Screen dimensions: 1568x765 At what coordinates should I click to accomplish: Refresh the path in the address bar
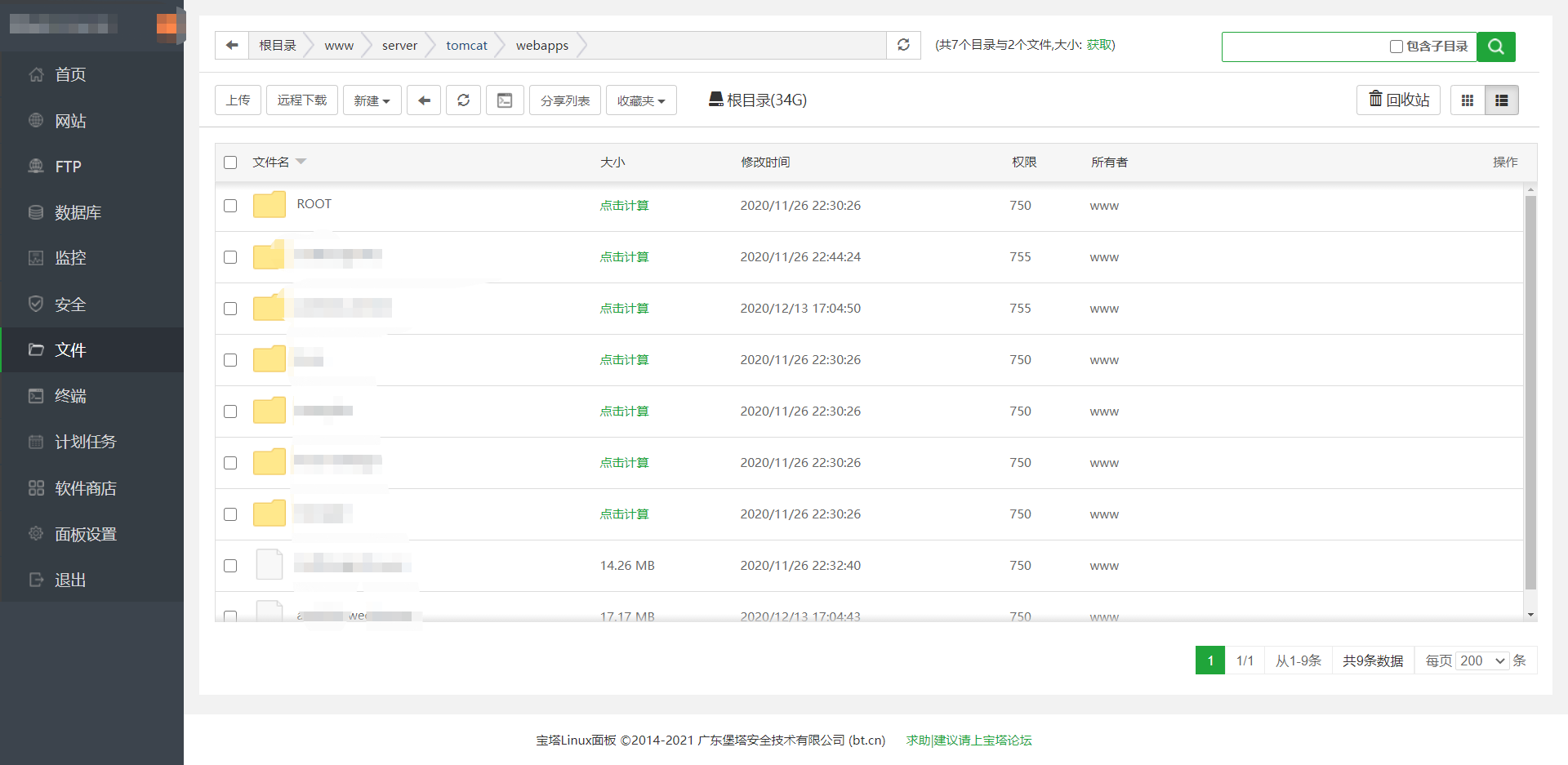click(903, 45)
